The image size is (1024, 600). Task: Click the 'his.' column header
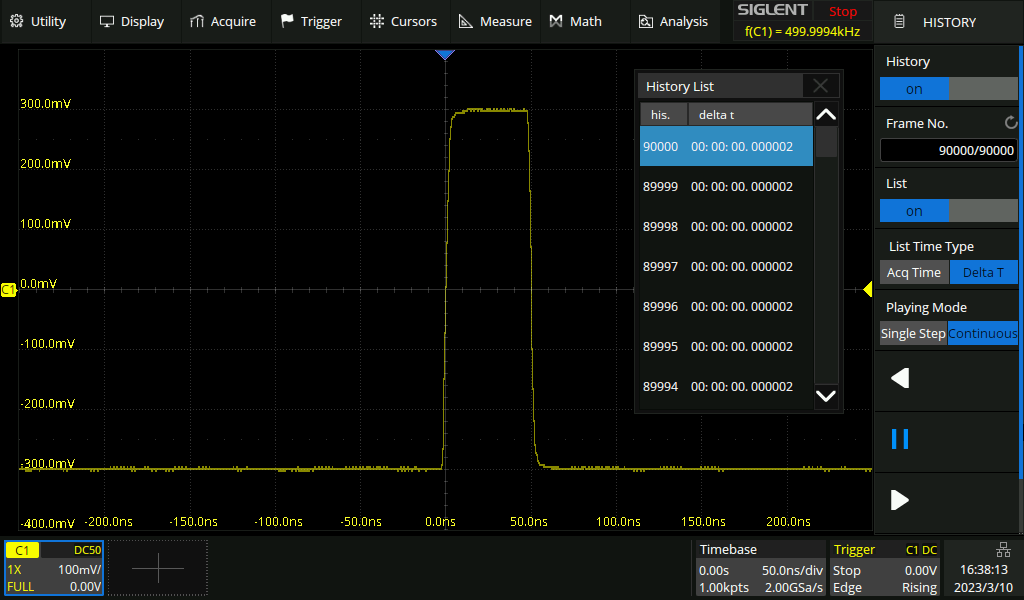(664, 115)
